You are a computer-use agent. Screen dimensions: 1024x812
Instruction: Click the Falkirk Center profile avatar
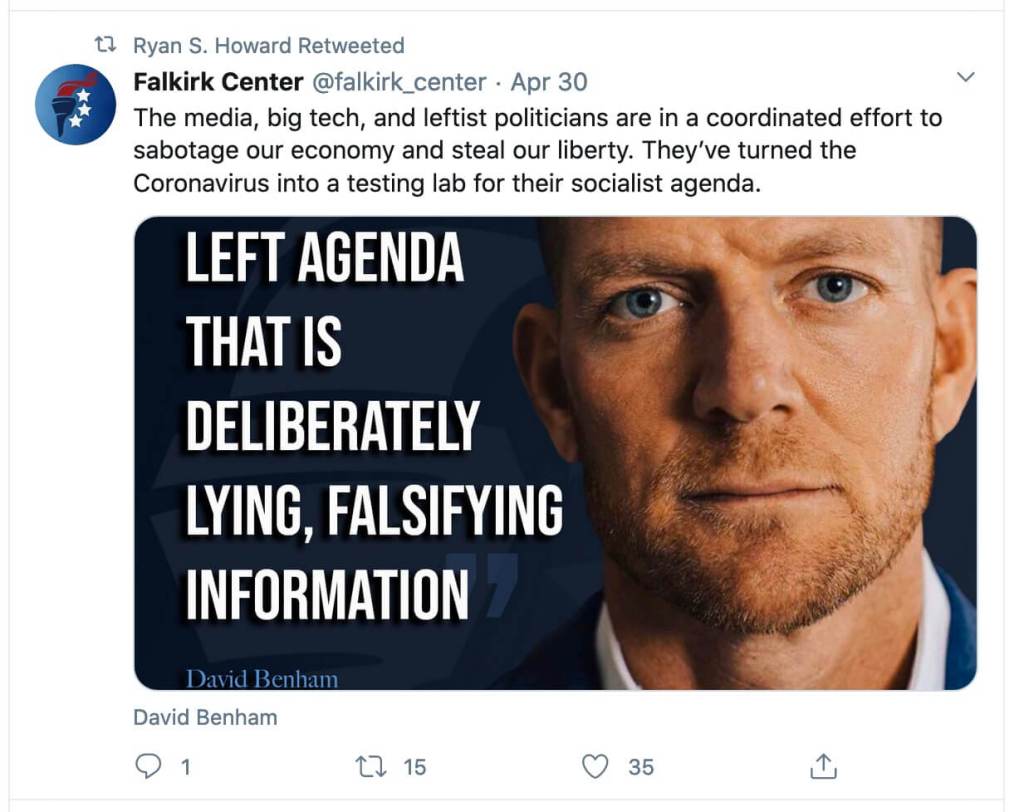(76, 105)
